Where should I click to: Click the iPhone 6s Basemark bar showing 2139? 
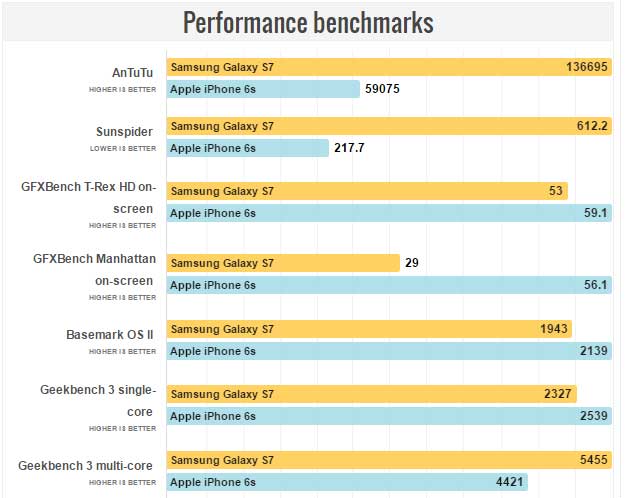tap(389, 351)
